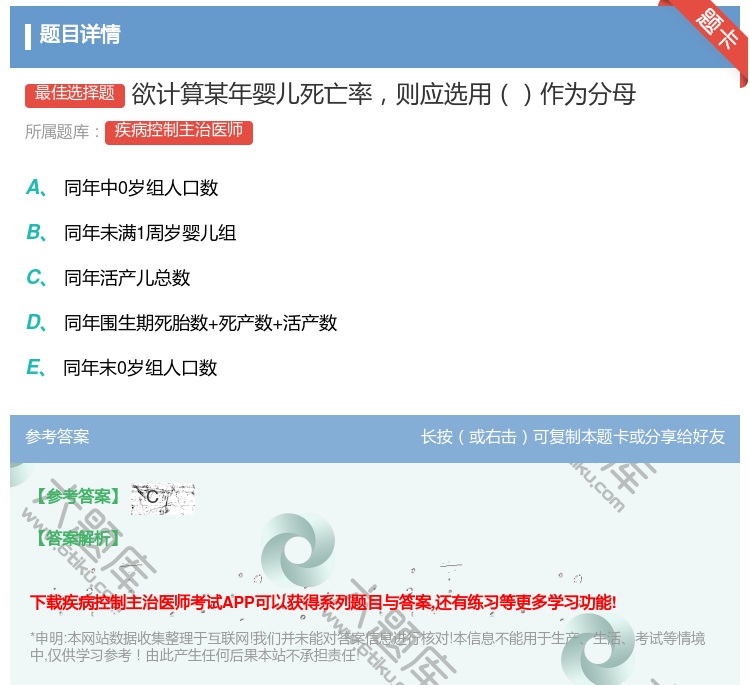Viewport: 750px width, 685px height.
Task: Click the 【参考答案】 green label
Action: click(78, 497)
